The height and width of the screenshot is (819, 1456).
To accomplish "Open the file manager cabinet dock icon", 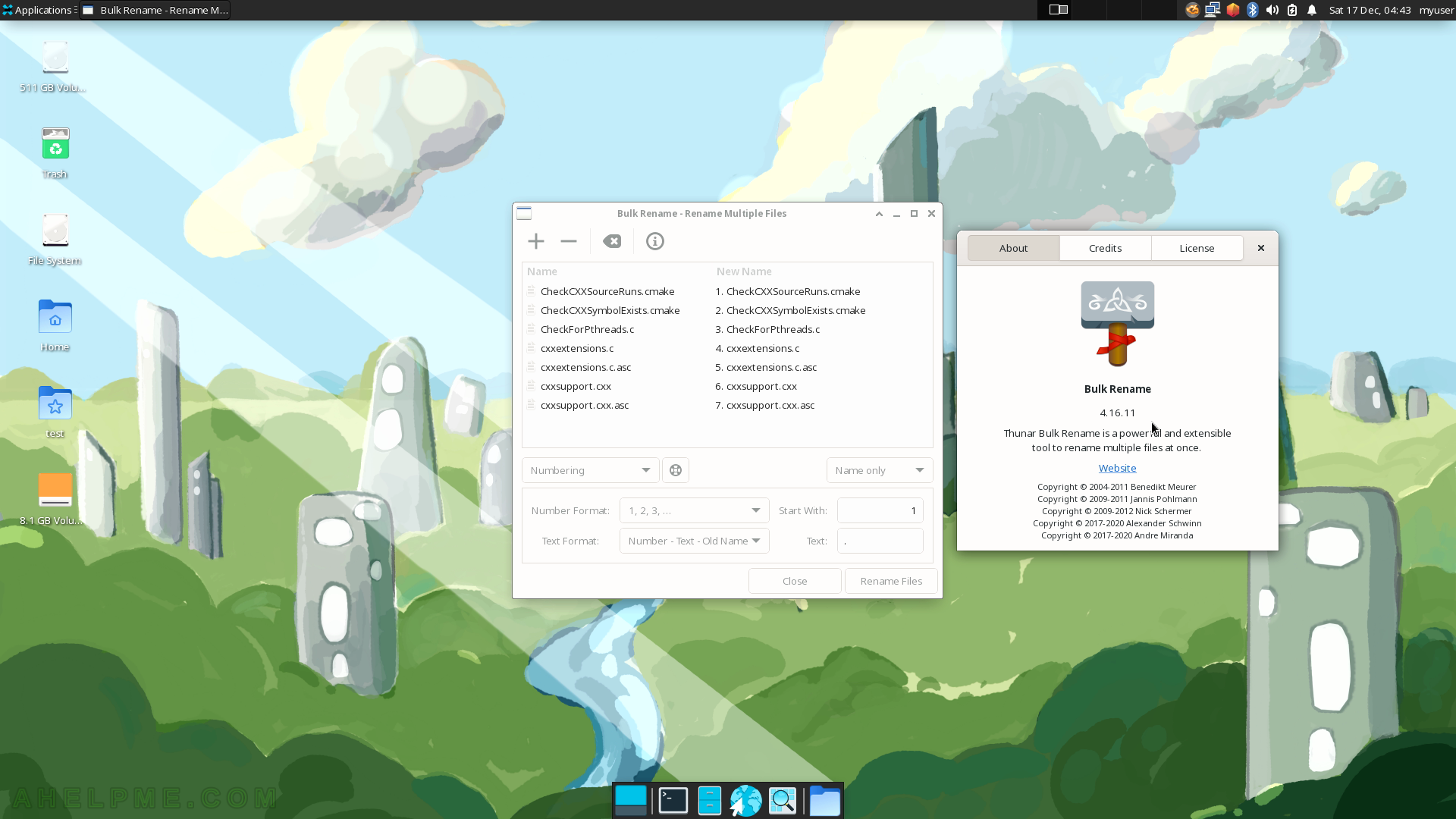I will (710, 801).
